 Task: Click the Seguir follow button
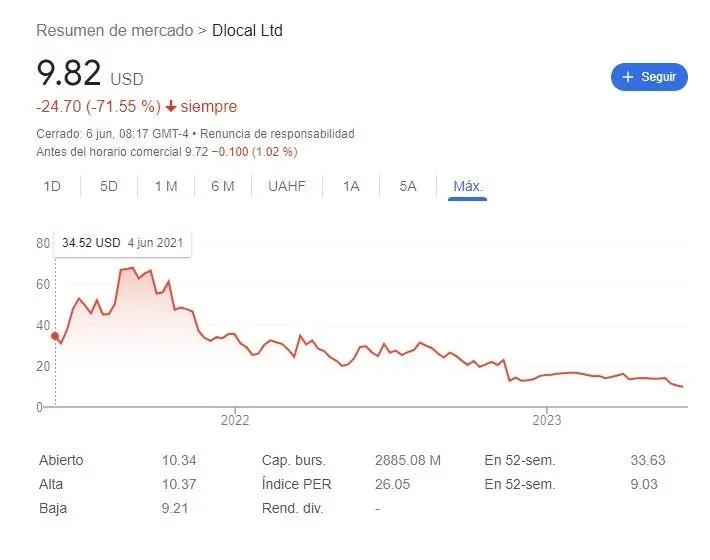(x=649, y=77)
